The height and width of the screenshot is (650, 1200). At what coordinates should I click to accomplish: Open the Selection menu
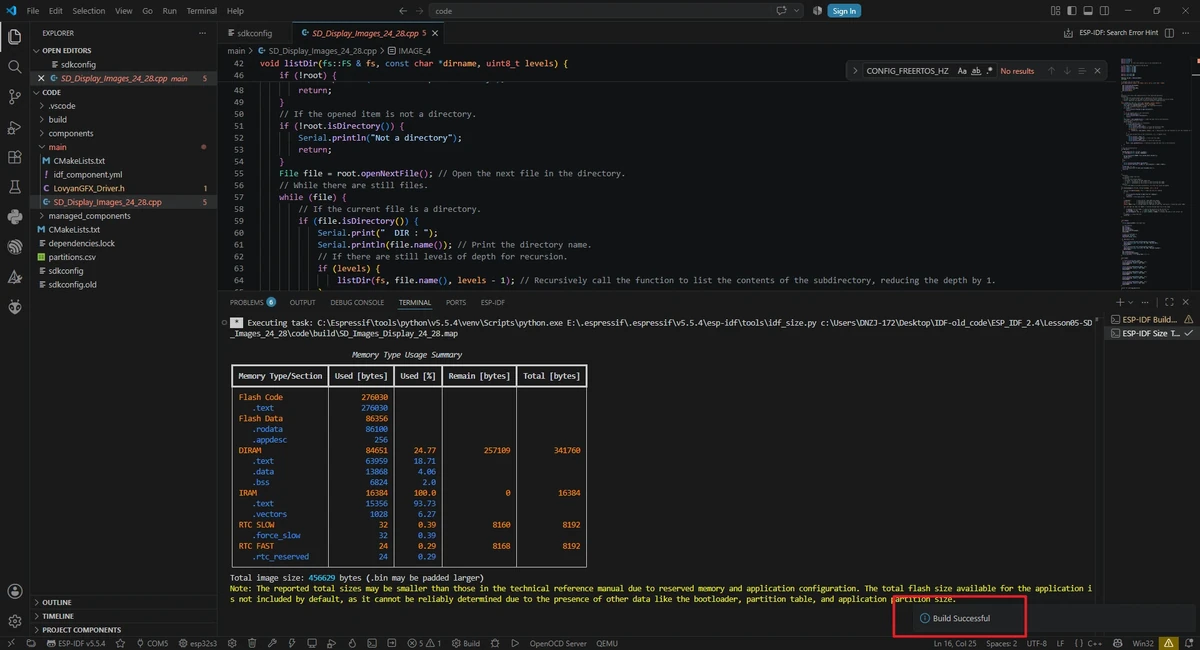click(88, 11)
